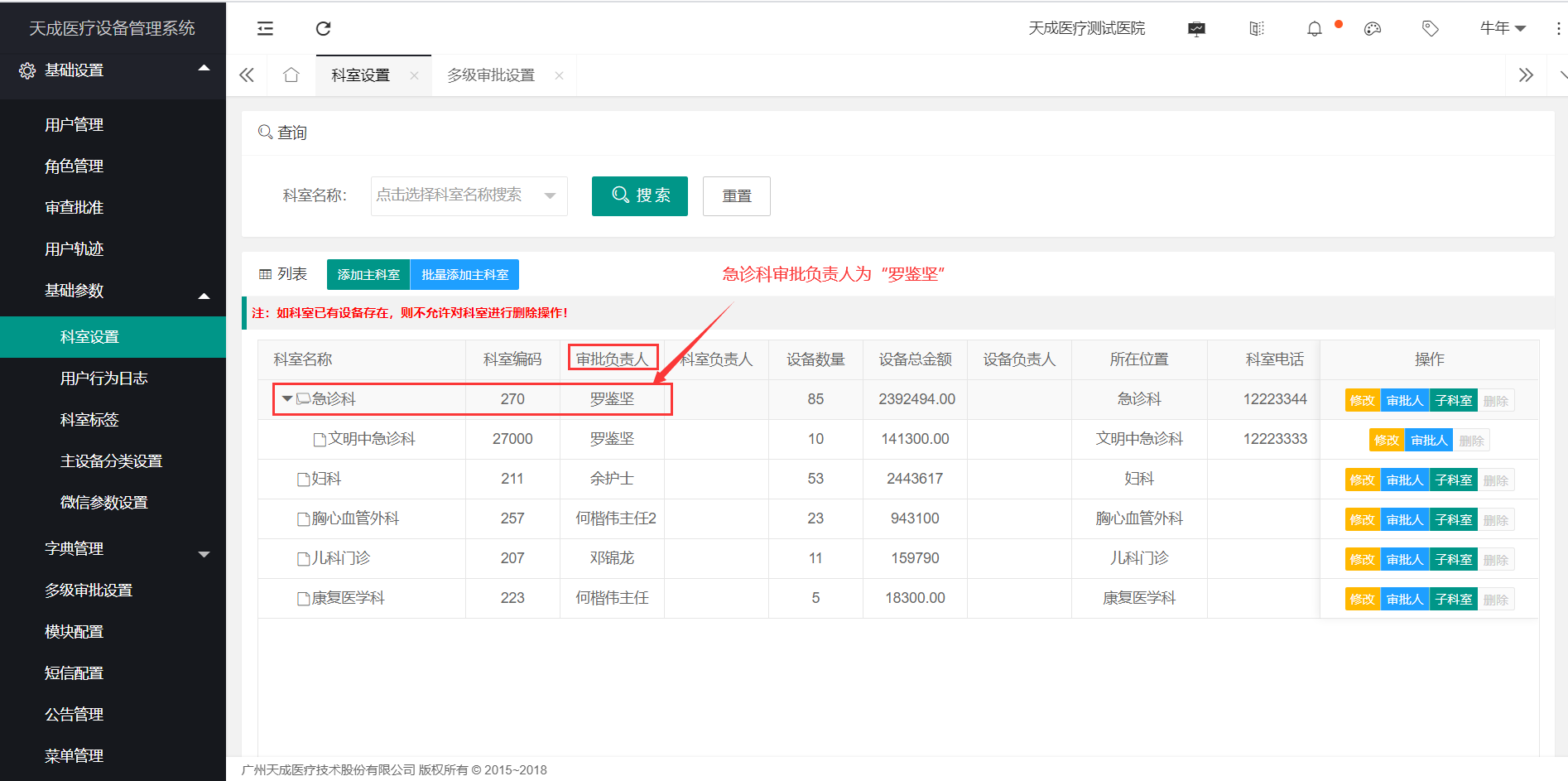Viewport: 1568px width, 781px height.
Task: Click 审批人 for 文明中急诊科 row
Action: (1429, 441)
